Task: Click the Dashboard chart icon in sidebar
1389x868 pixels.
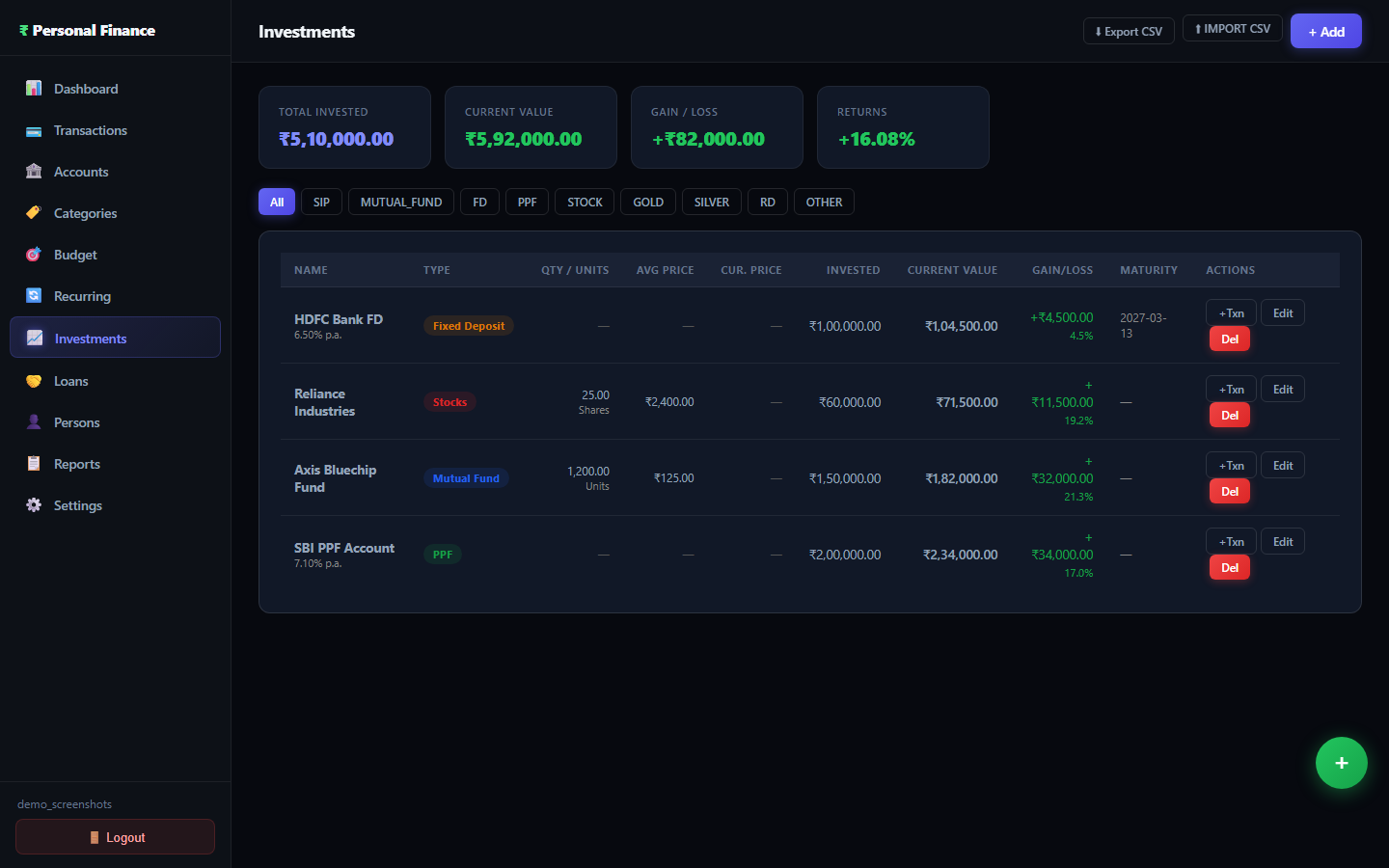Action: pos(34,89)
